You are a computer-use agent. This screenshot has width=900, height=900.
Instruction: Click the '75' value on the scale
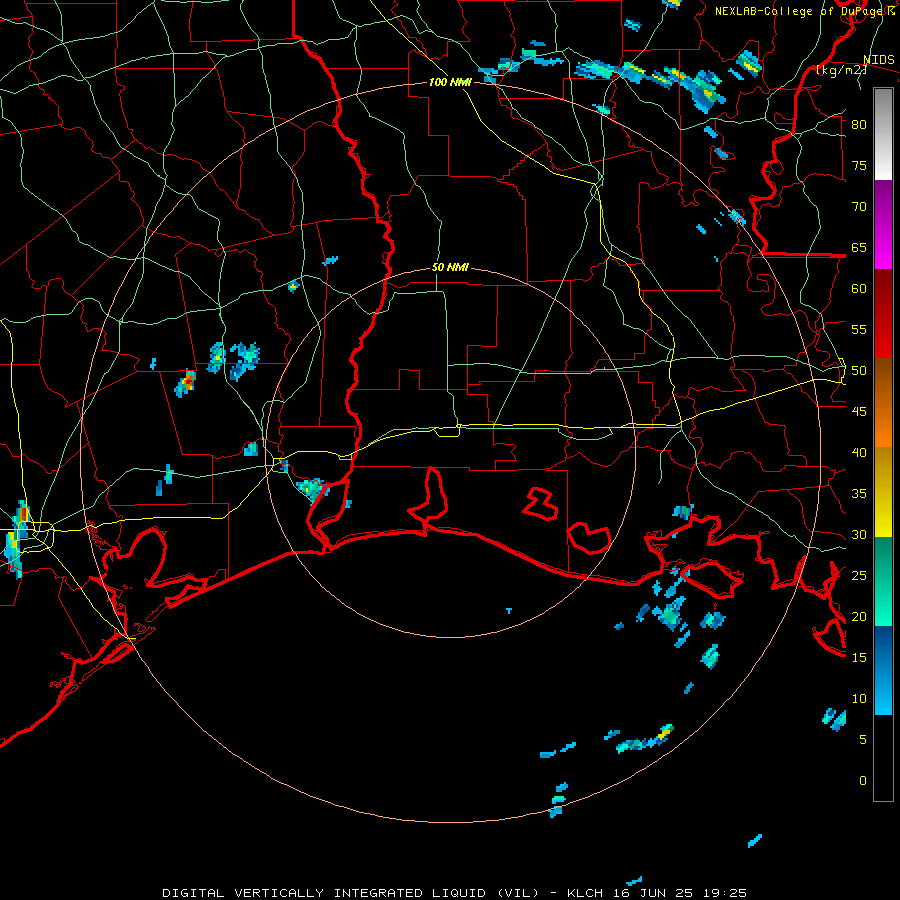click(x=859, y=165)
